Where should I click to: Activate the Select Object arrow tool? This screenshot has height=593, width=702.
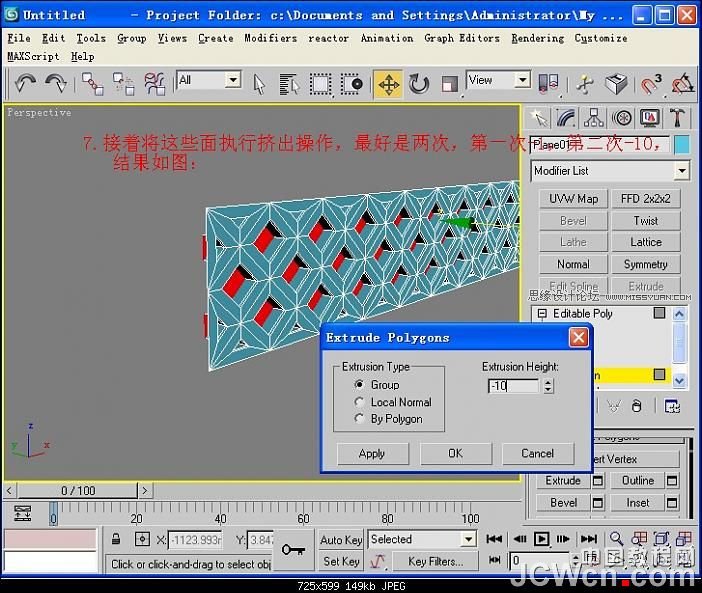259,84
